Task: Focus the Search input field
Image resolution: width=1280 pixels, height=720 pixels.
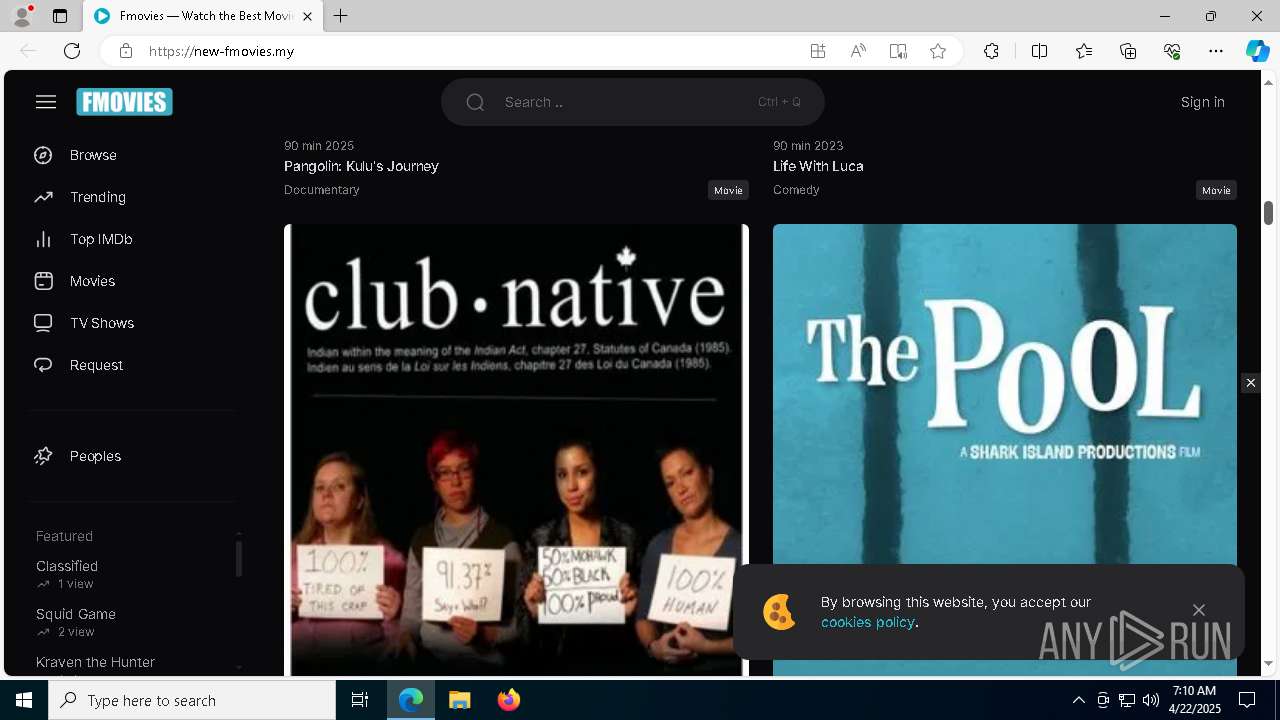Action: (x=633, y=102)
